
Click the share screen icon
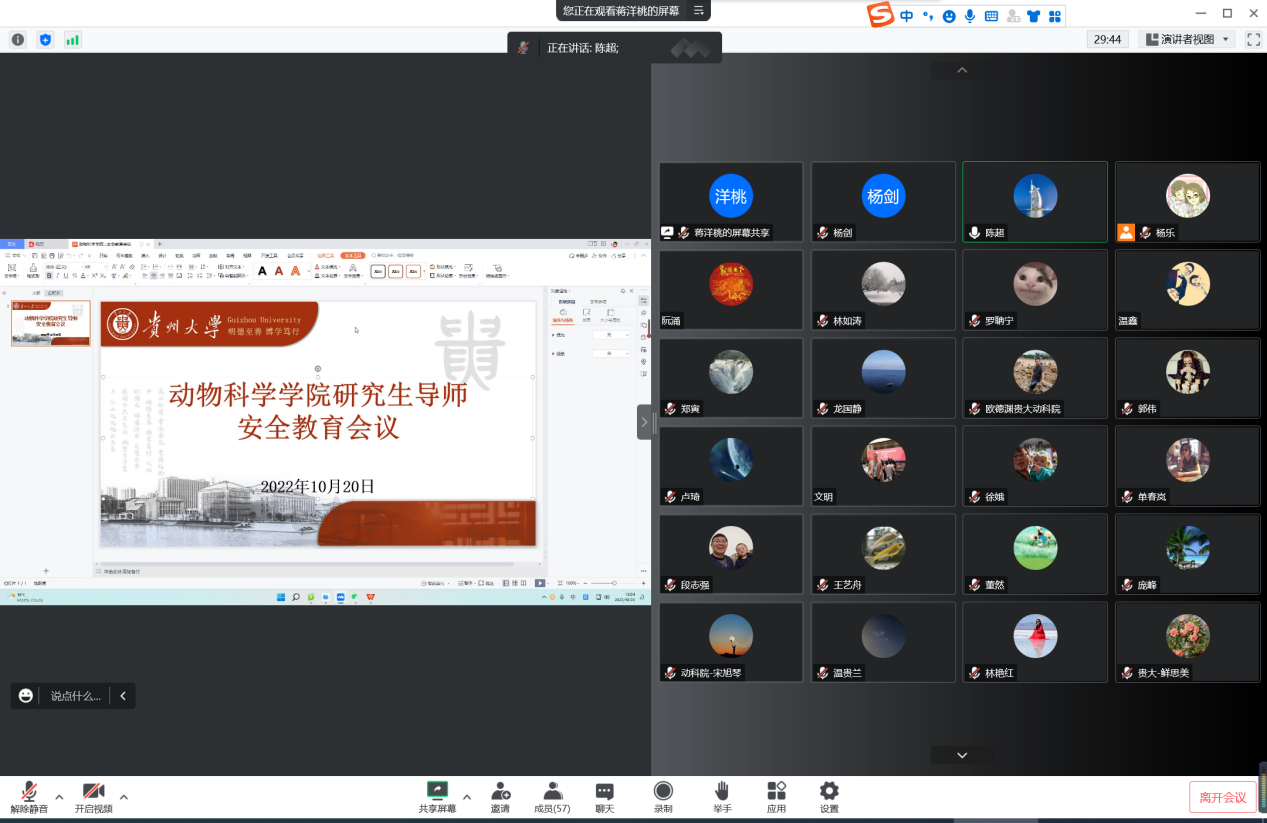(437, 792)
